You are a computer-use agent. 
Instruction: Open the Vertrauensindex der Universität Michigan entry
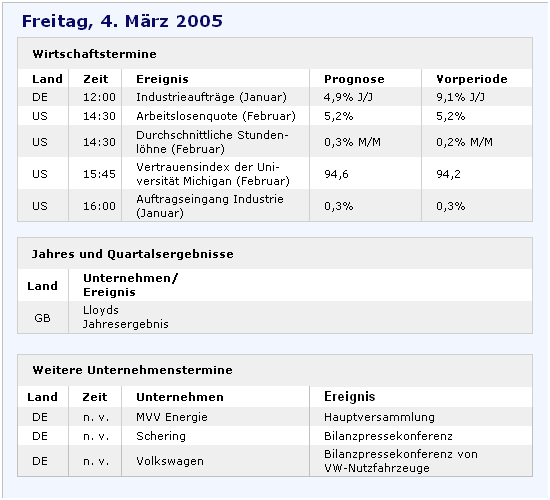213,174
